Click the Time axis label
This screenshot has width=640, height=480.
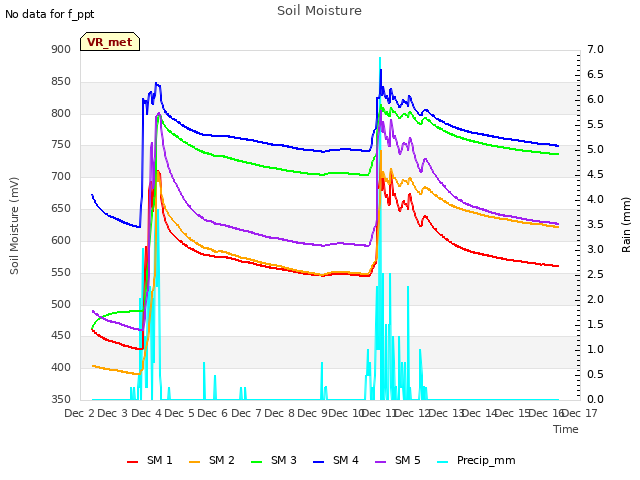coord(566,429)
